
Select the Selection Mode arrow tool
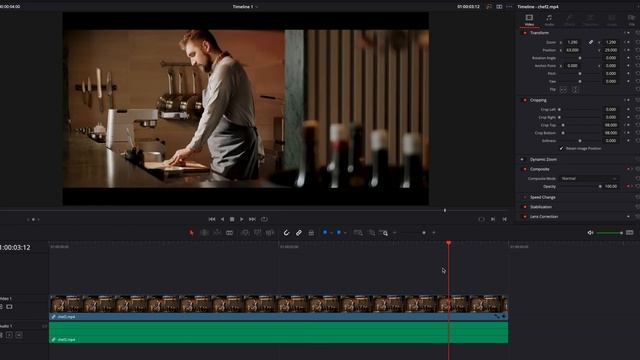point(191,233)
